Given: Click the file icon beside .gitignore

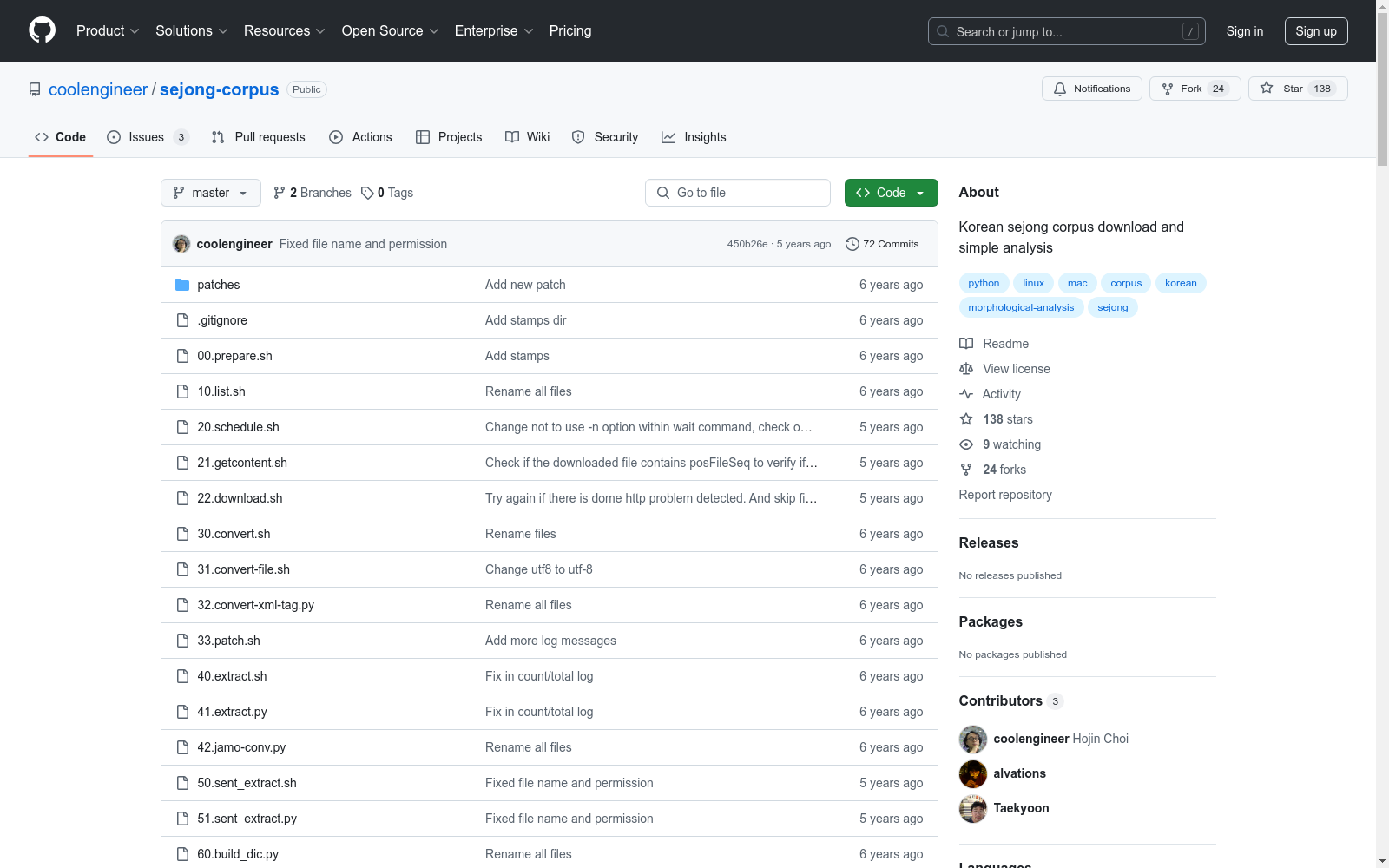Looking at the screenshot, I should (x=182, y=320).
